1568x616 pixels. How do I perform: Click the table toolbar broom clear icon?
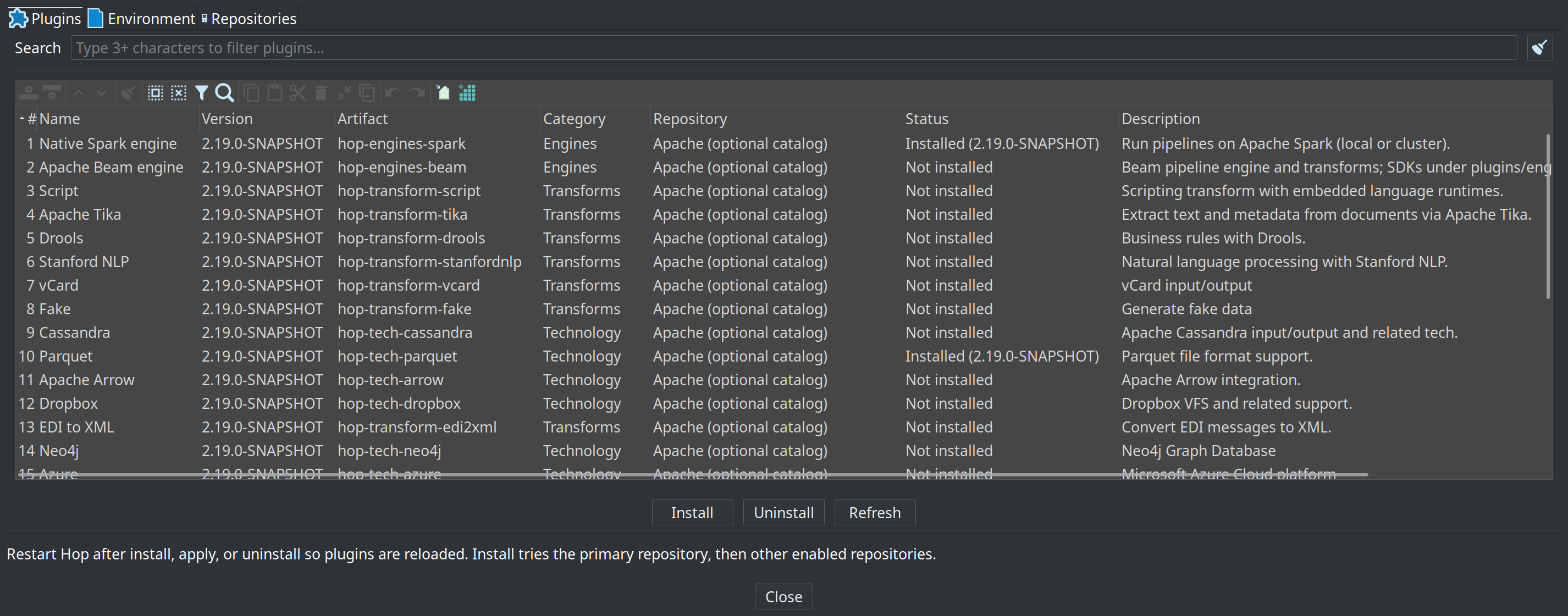pos(127,93)
